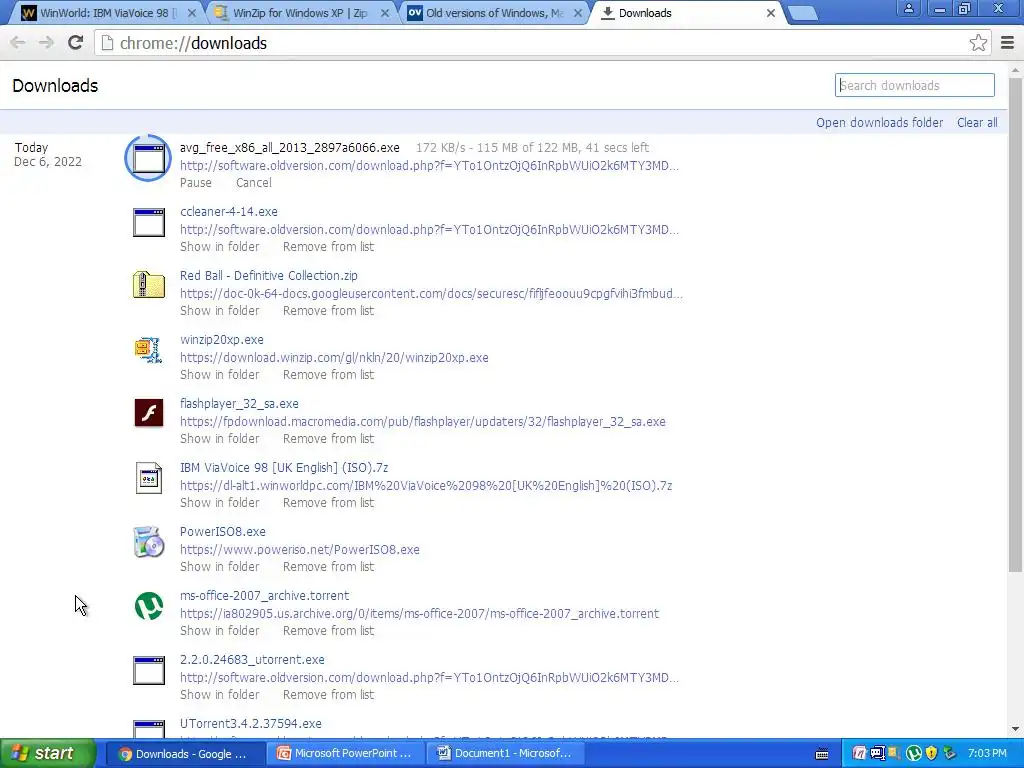Click the IBM ViaVoice 7z file icon
The image size is (1024, 768).
(149, 477)
